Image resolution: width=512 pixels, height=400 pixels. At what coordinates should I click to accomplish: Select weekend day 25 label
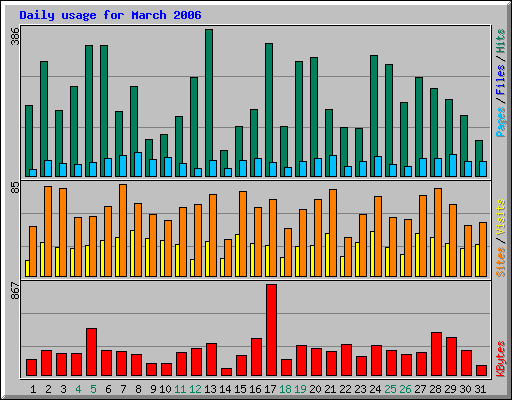pyautogui.click(x=390, y=389)
